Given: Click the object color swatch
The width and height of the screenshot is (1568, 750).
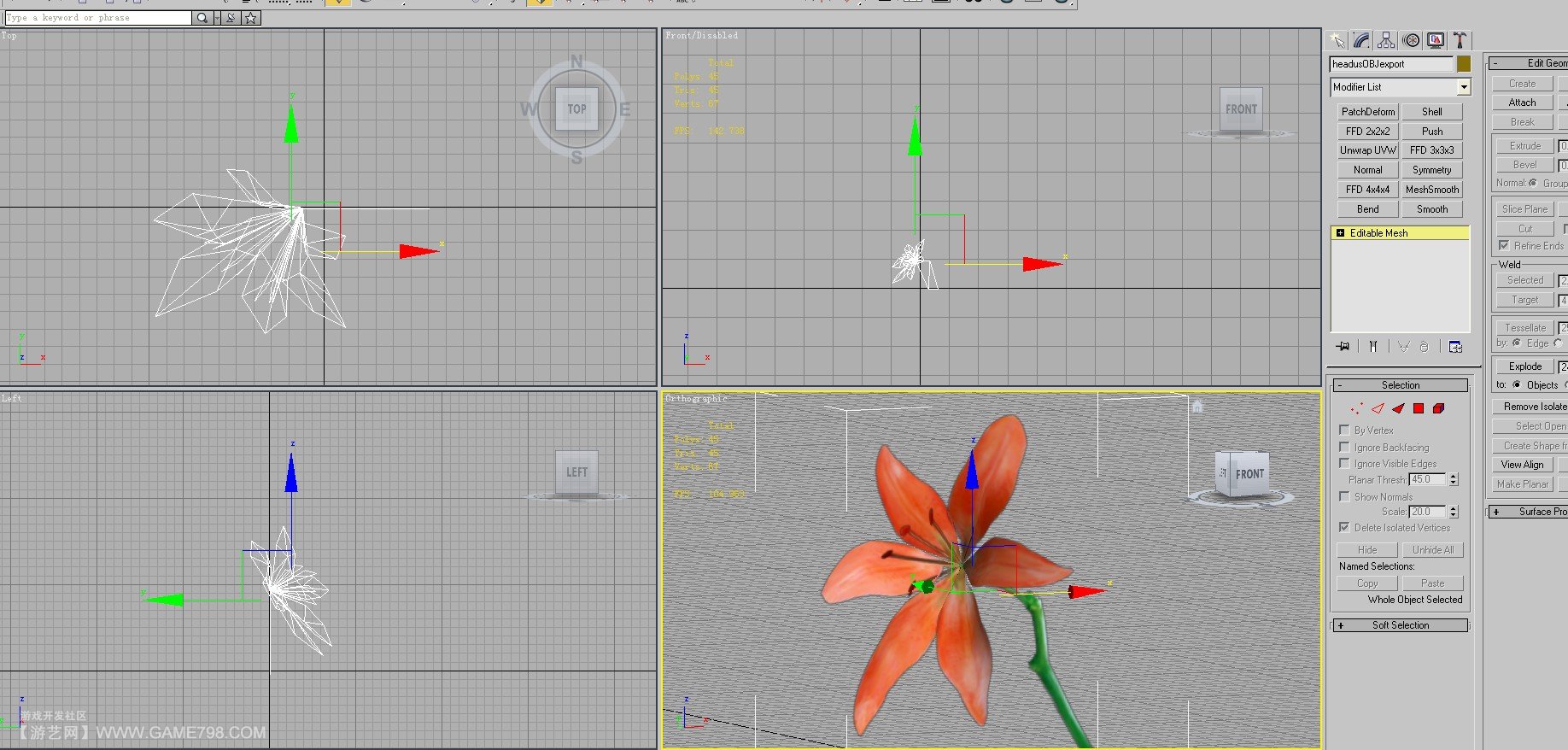Looking at the screenshot, I should point(1464,64).
